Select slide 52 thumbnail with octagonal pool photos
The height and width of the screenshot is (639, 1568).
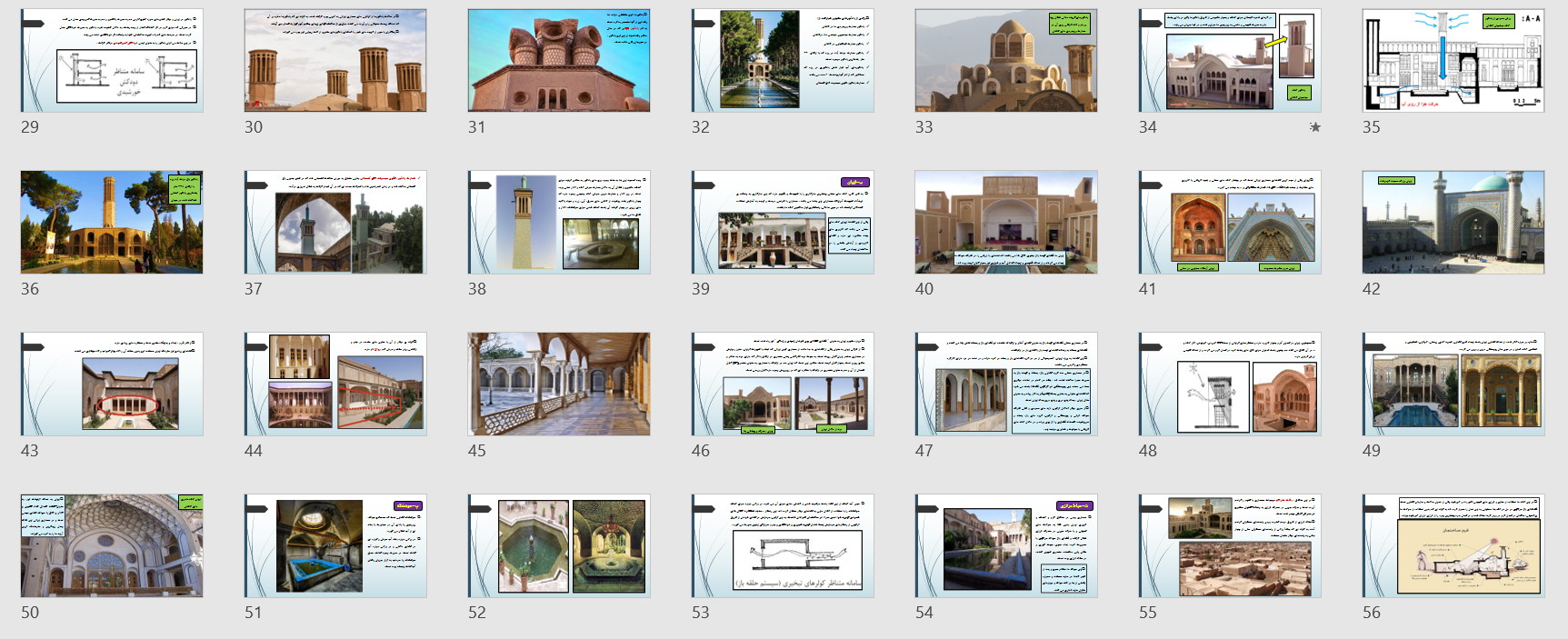pos(559,546)
